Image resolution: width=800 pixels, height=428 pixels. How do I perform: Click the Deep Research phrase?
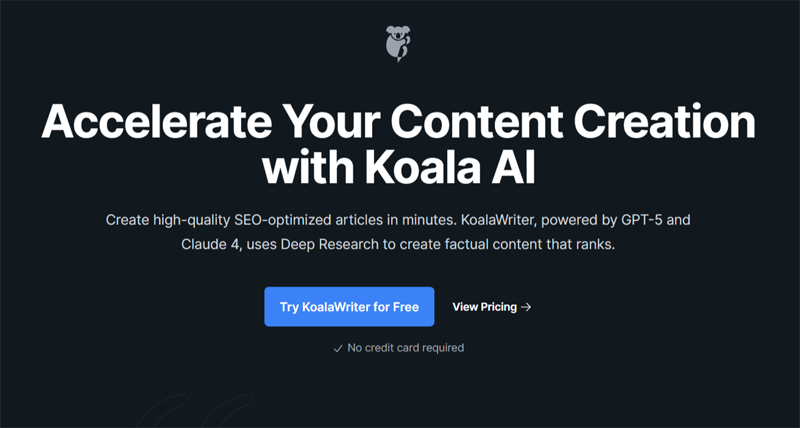coord(330,244)
